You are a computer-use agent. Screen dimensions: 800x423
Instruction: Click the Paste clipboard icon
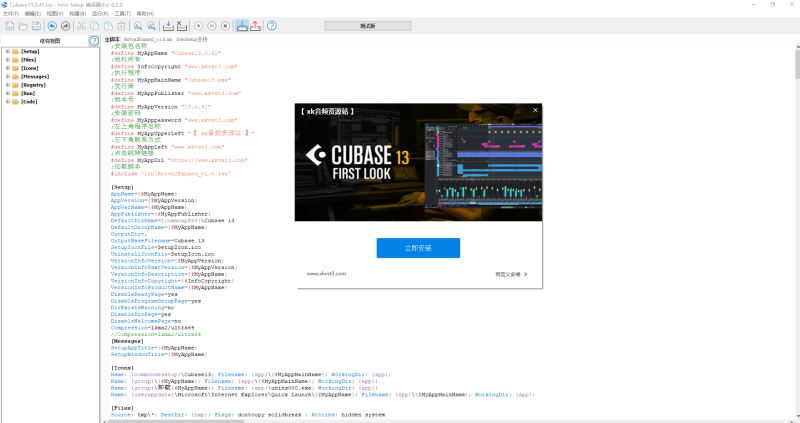coord(108,26)
